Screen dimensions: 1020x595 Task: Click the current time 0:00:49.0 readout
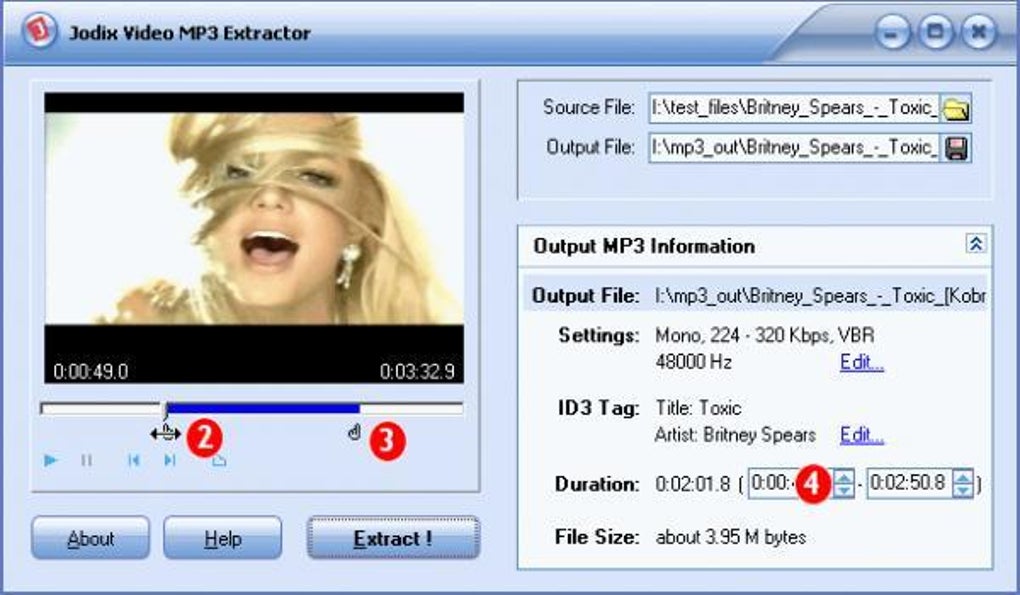pyautogui.click(x=90, y=371)
